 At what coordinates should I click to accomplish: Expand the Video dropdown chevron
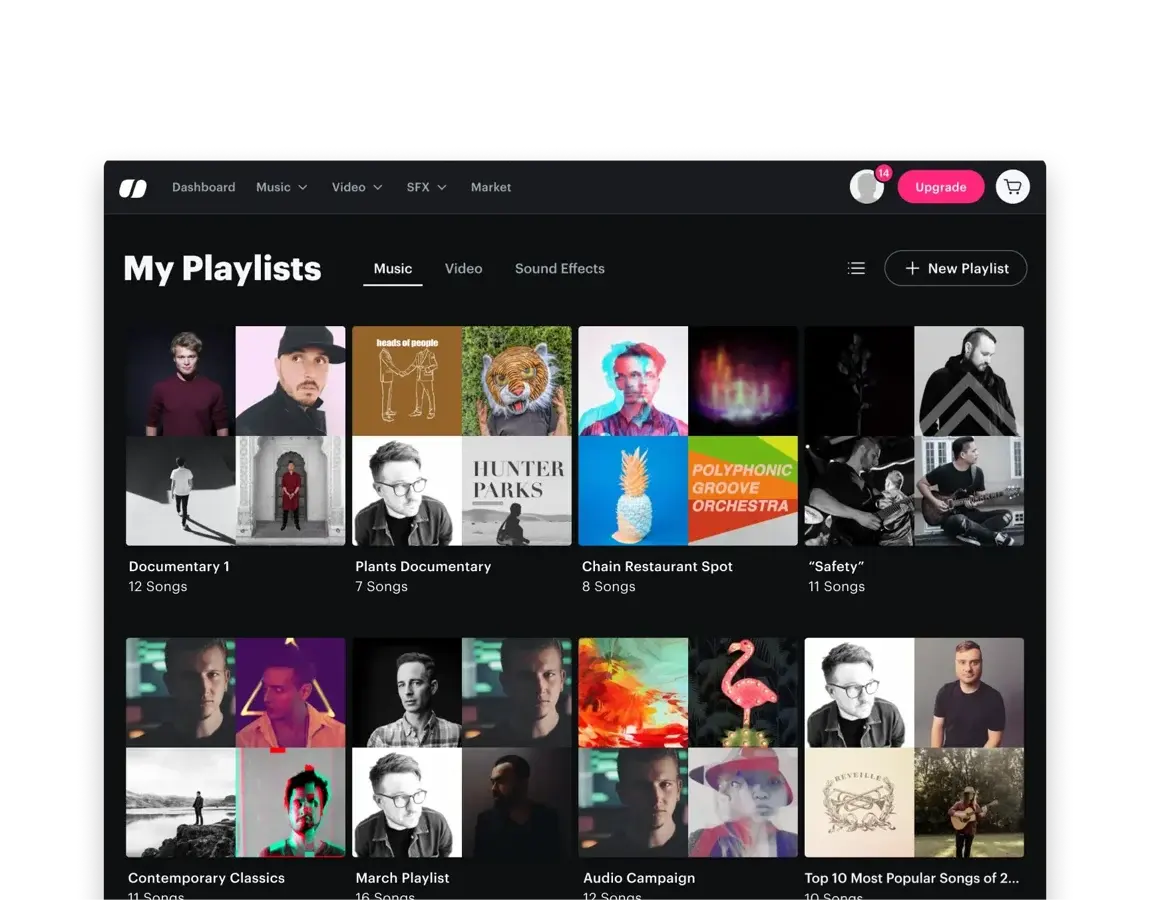(378, 188)
